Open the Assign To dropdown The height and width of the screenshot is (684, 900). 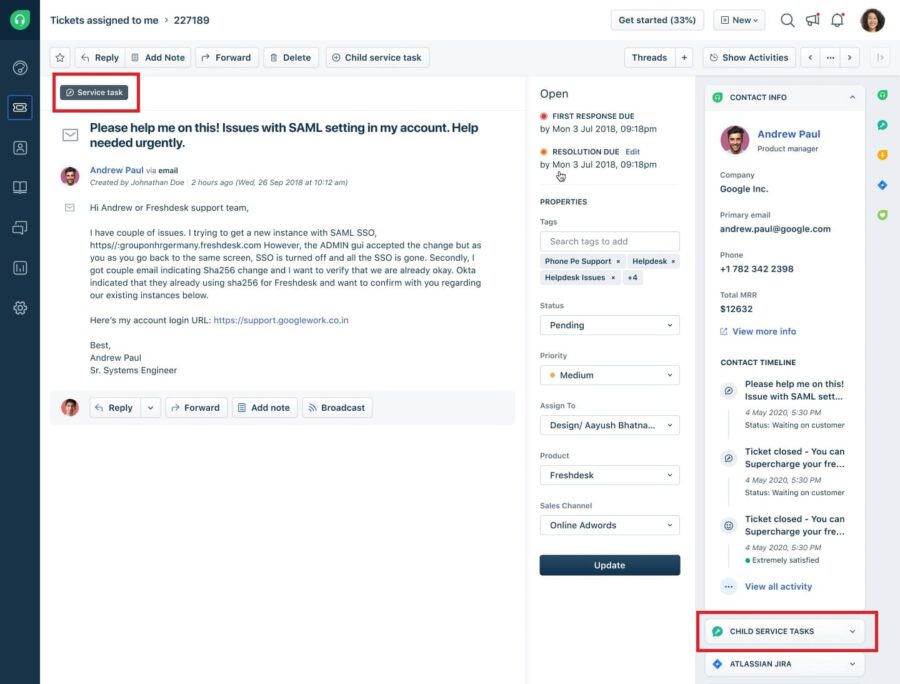click(x=610, y=425)
